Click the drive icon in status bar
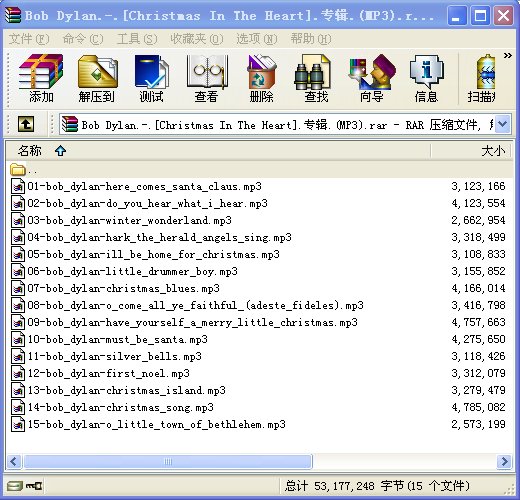Image resolution: width=520 pixels, height=500 pixels. [x=14, y=486]
